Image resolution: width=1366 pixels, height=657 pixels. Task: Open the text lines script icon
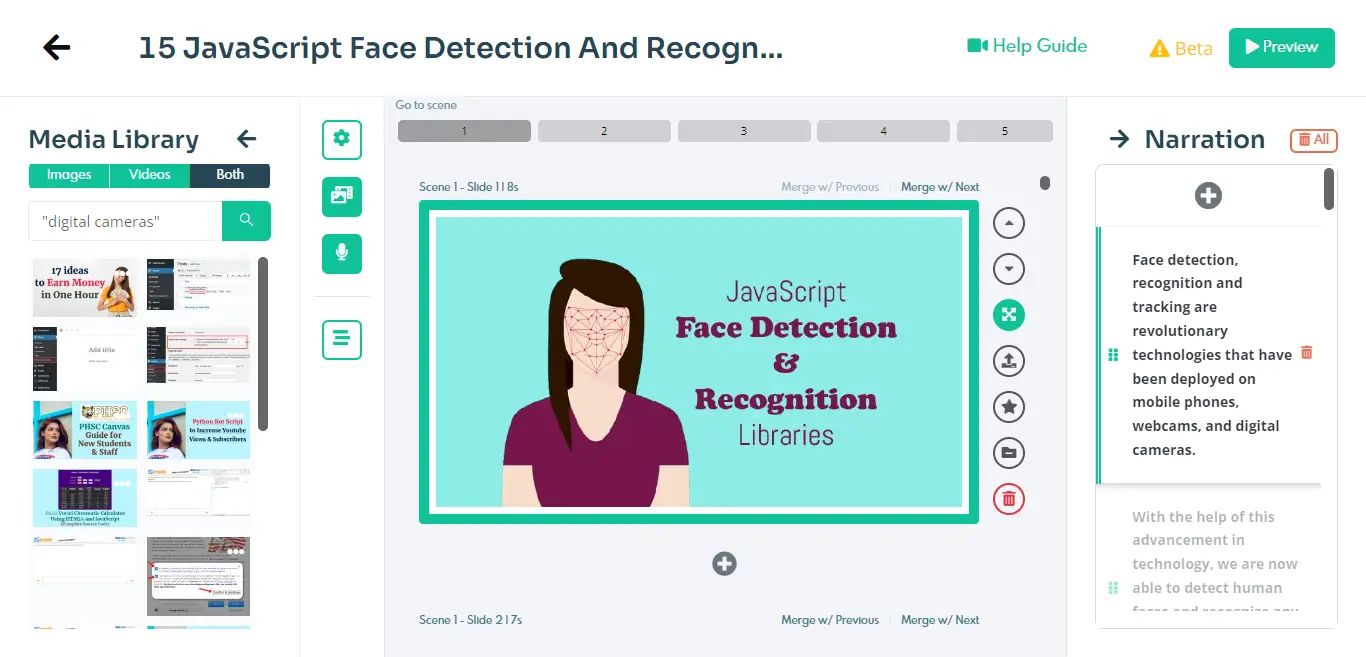(x=341, y=339)
